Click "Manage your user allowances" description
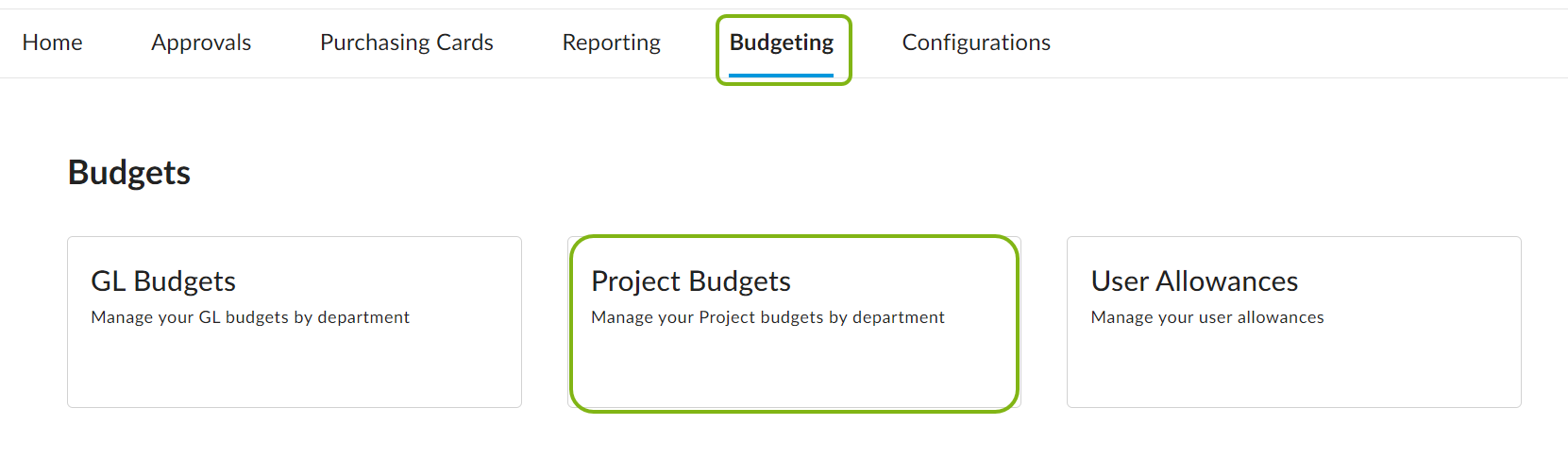Image resolution: width=1568 pixels, height=459 pixels. 1207,317
